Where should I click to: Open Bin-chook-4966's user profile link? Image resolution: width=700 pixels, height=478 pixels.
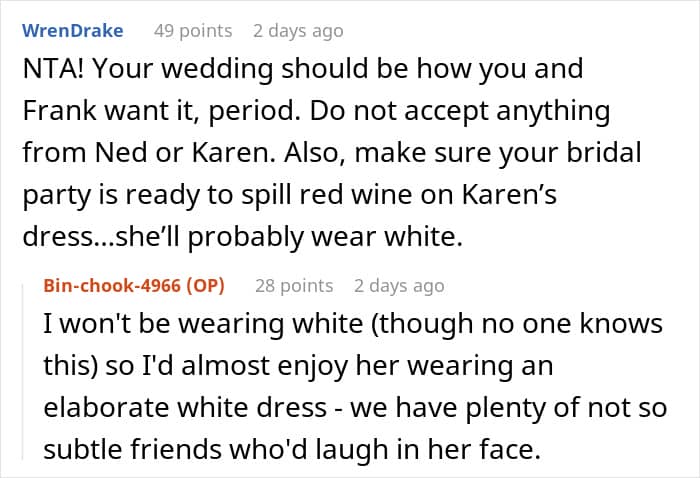pyautogui.click(x=110, y=285)
